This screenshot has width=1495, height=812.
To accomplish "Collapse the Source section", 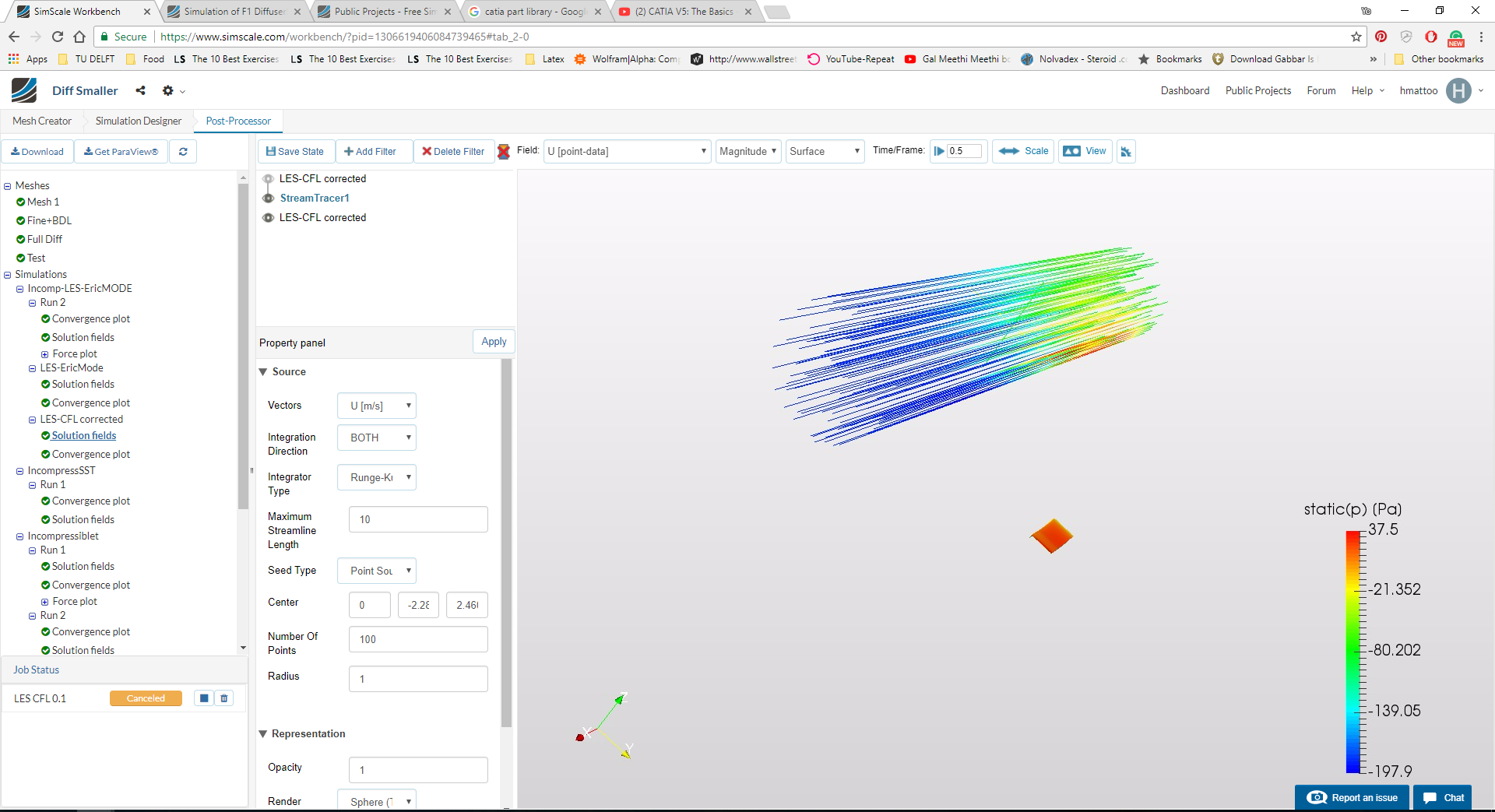I will point(263,372).
